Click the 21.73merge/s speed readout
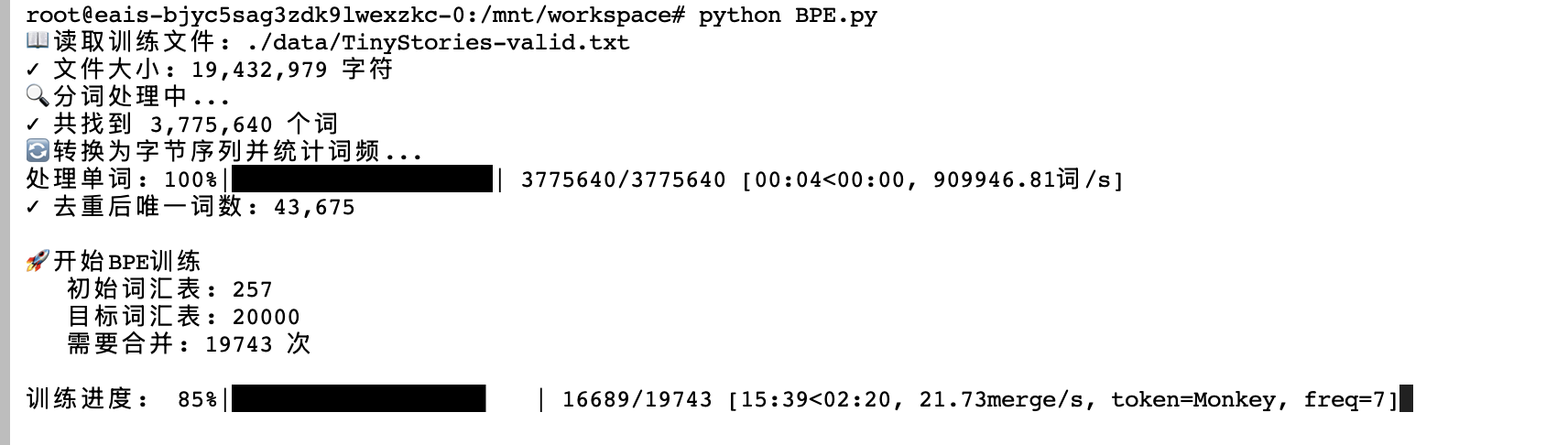 1000,400
